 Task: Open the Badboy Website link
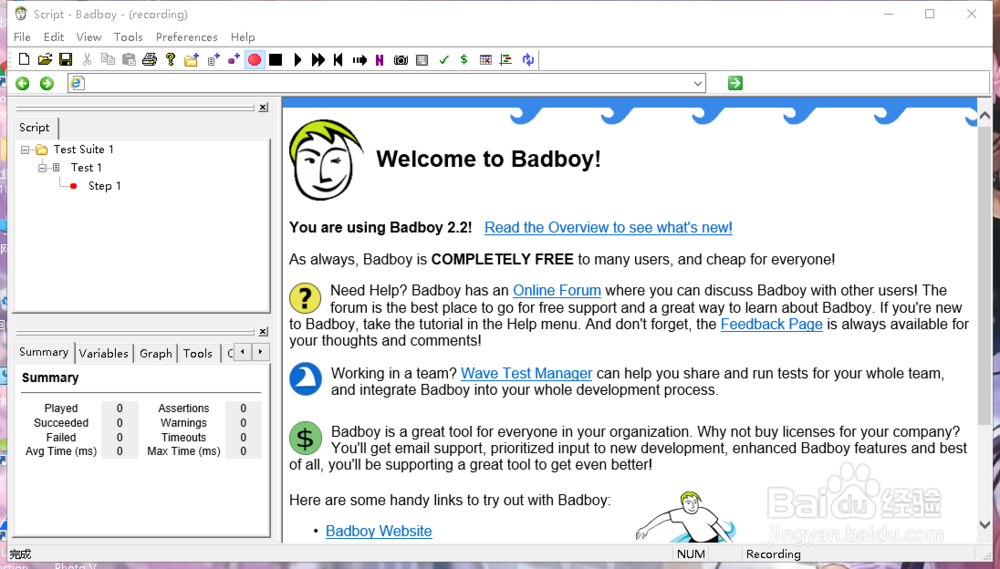point(379,531)
